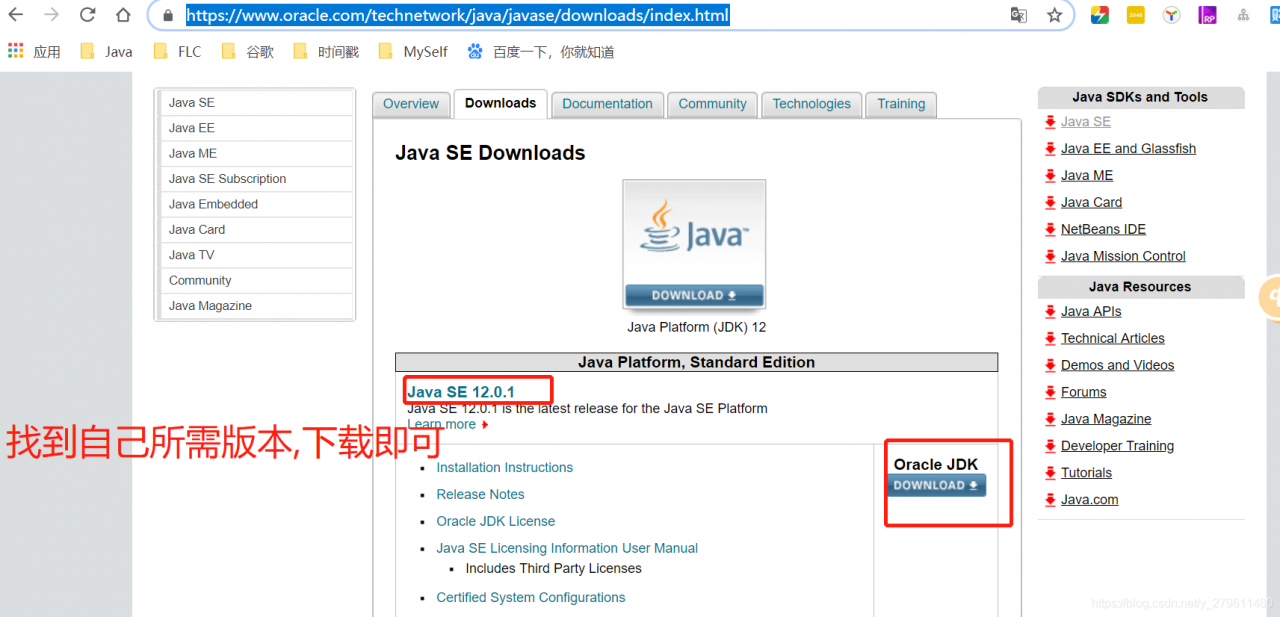Select the Downloads tab
This screenshot has height=617, width=1280.
coord(500,103)
